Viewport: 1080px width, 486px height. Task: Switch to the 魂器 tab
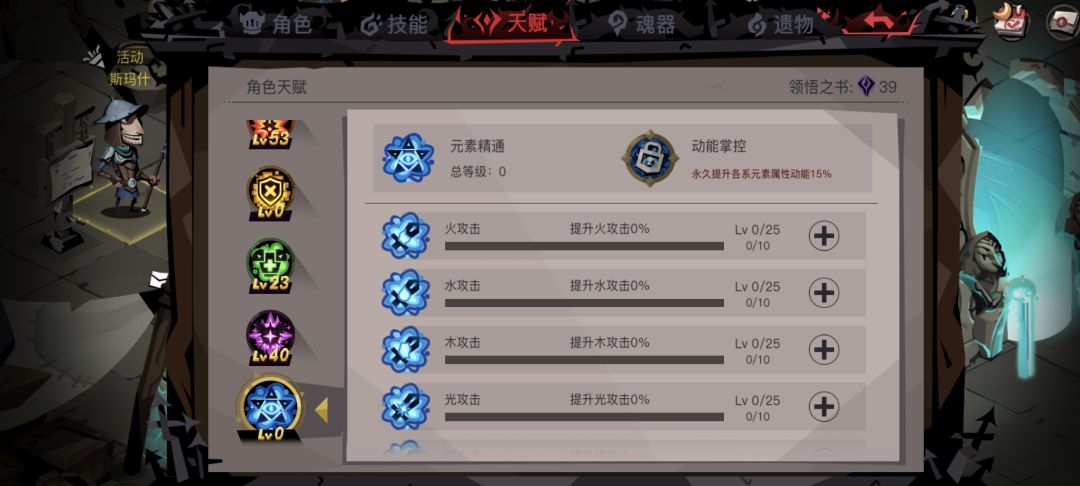pyautogui.click(x=642, y=25)
